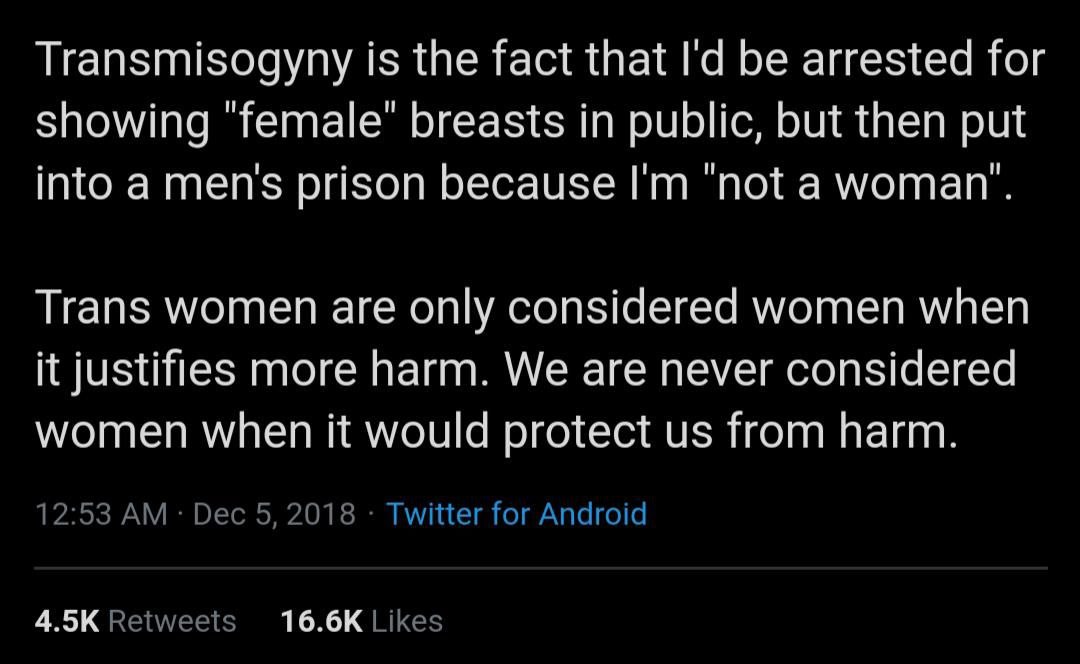1080x664 pixels.
Task: Click the 4.5K number
Action: 67,621
